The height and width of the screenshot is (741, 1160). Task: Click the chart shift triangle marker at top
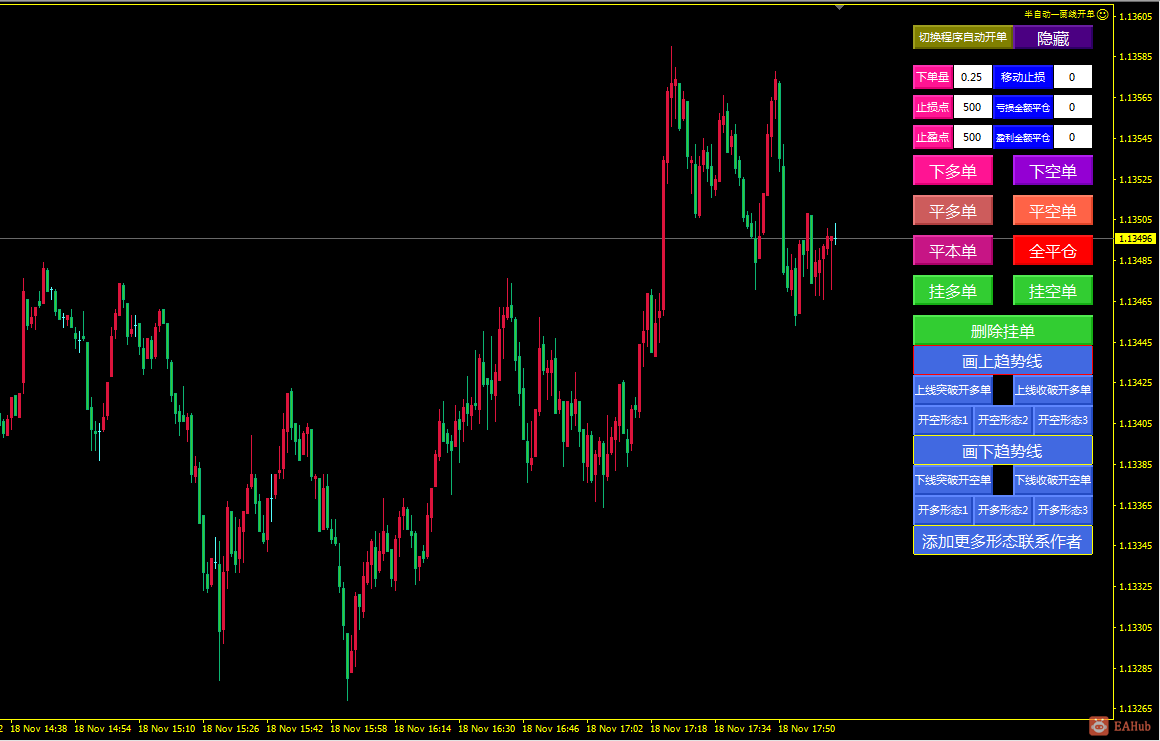click(838, 7)
